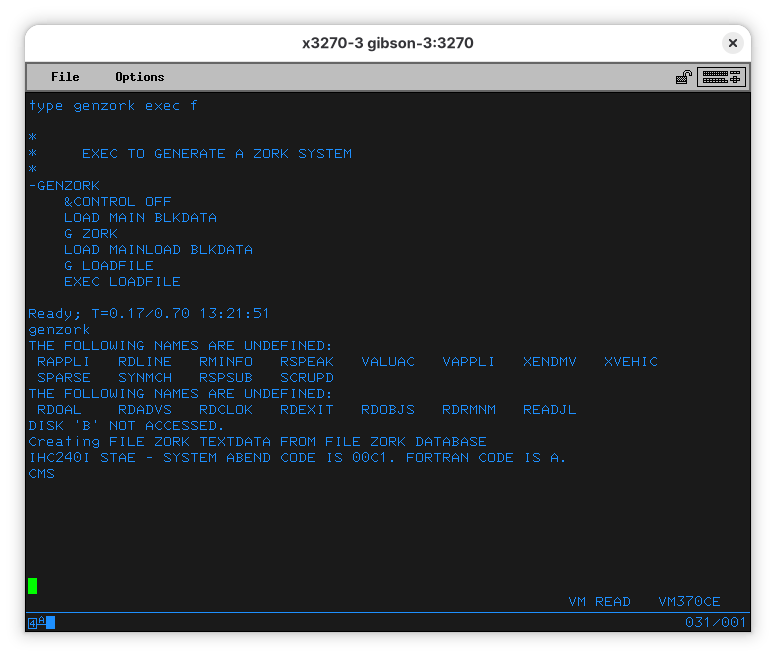Click undefined name 'SPARSE'
Viewport: 776px width, 657px height.
(64, 377)
